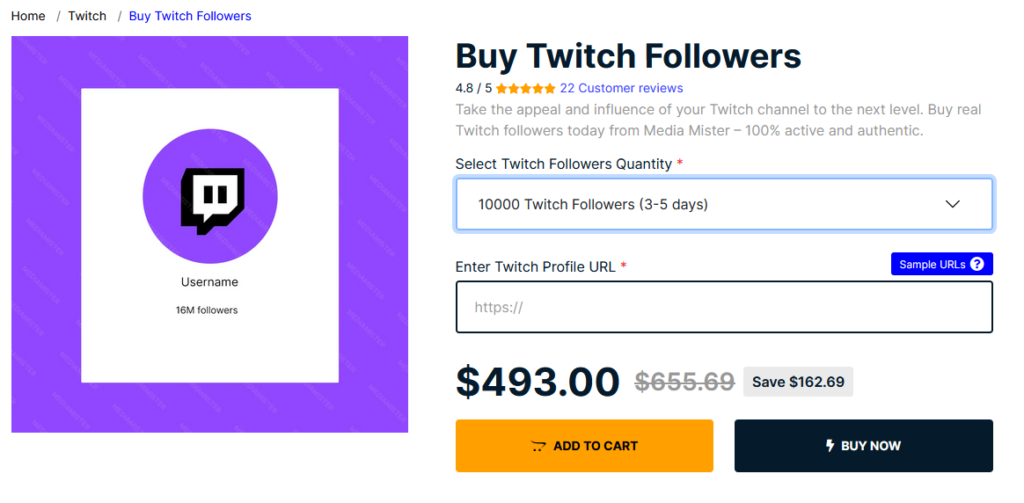Viewport: 1024px width, 503px height.
Task: Click the cart icon on Add to Cart
Action: tap(538, 446)
